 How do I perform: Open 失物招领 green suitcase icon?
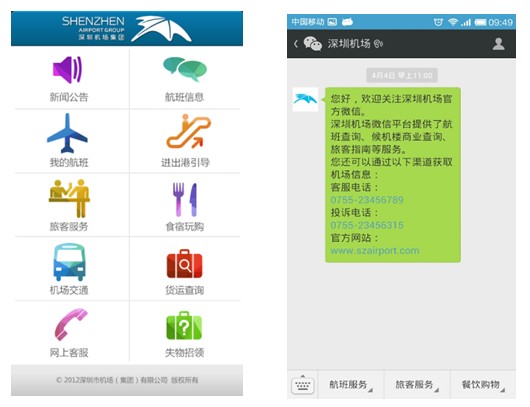click(x=184, y=326)
